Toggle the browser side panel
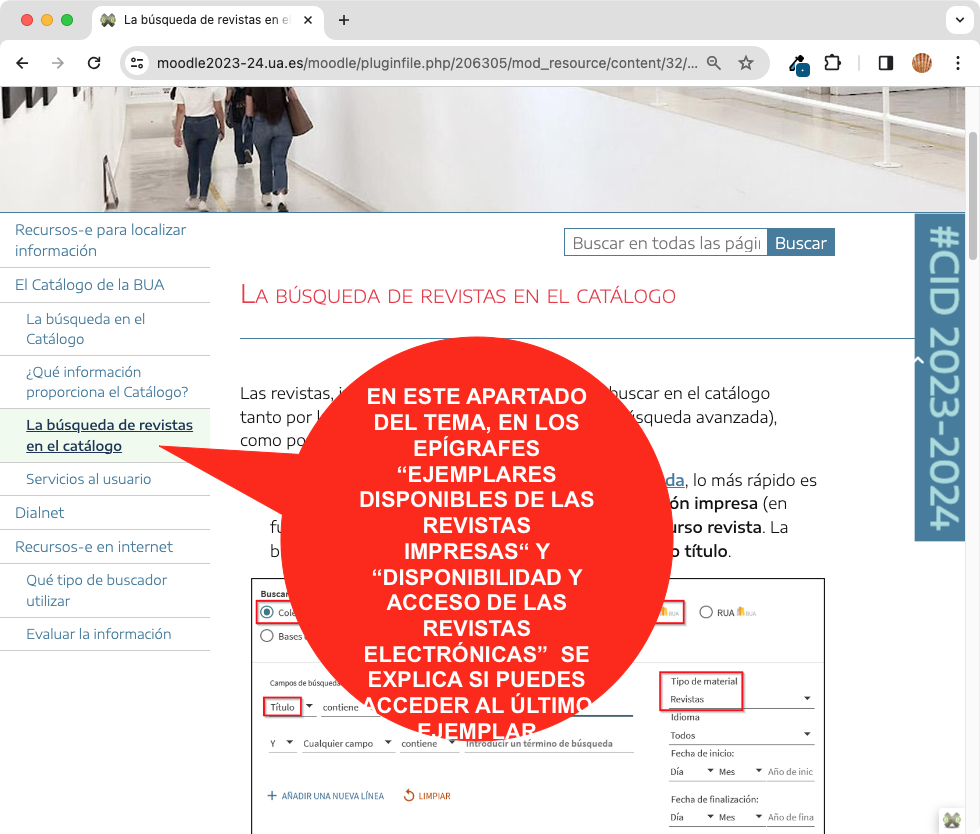This screenshot has width=980, height=834. click(x=885, y=63)
